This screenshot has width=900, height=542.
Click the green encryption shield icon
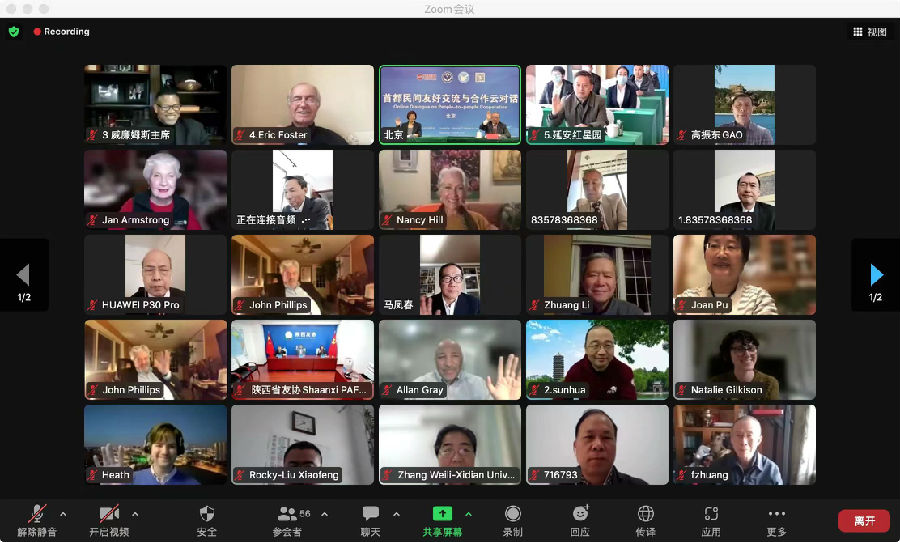[x=14, y=32]
